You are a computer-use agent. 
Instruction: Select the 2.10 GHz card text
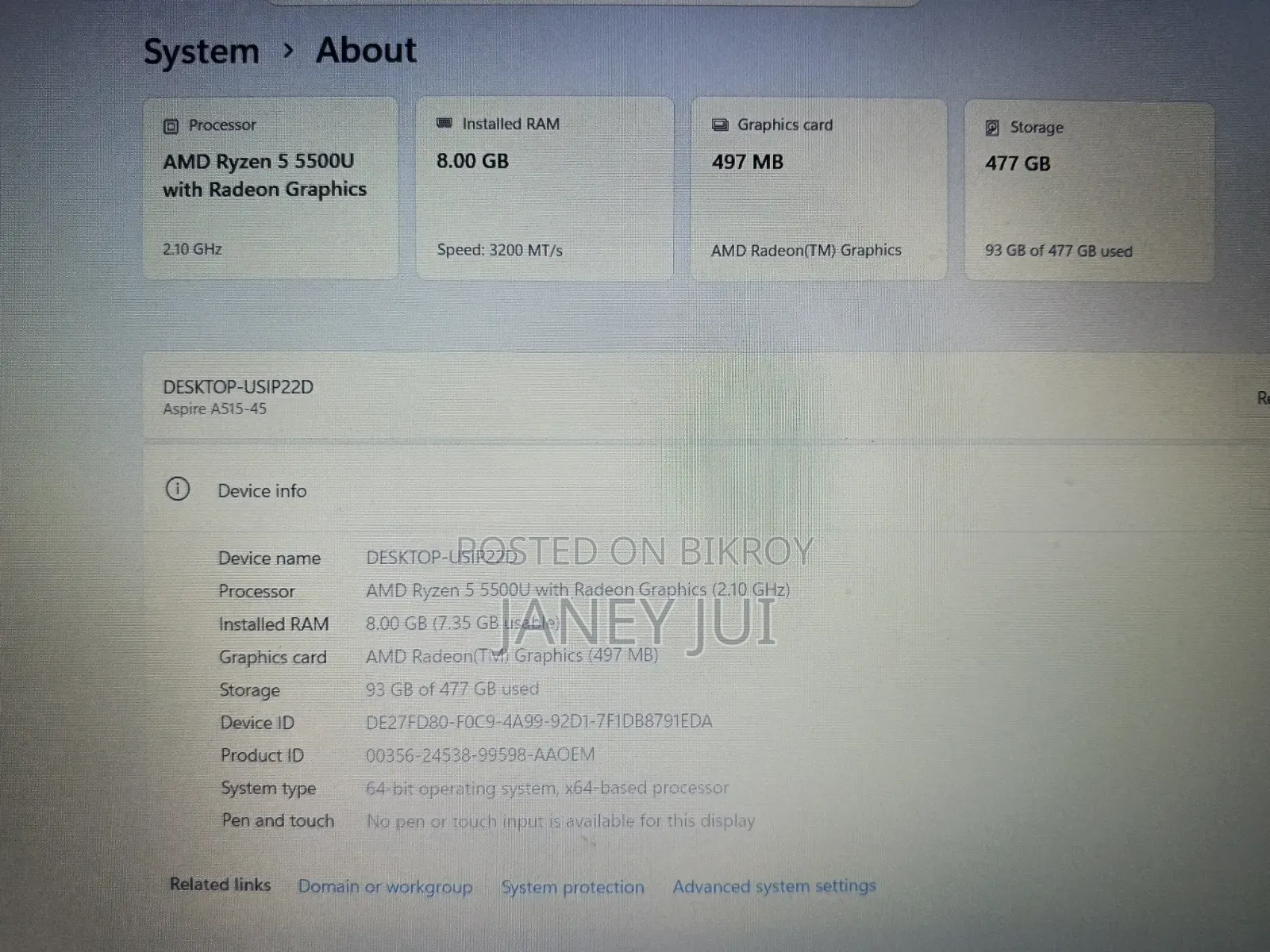pyautogui.click(x=192, y=249)
